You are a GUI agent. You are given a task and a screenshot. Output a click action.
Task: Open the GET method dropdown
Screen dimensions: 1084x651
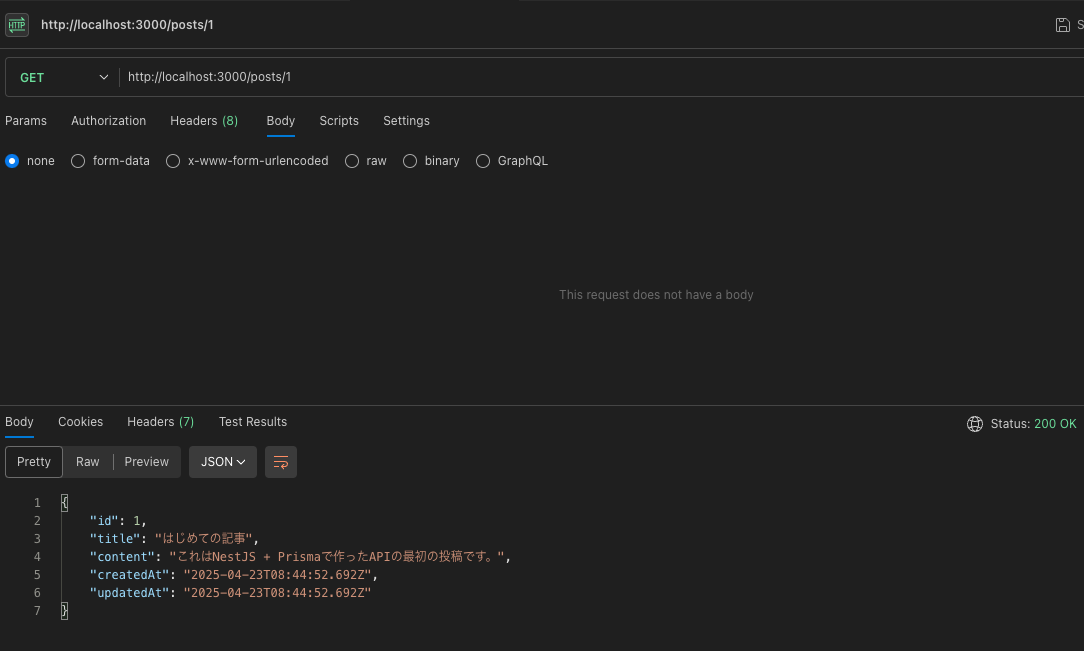coord(63,77)
